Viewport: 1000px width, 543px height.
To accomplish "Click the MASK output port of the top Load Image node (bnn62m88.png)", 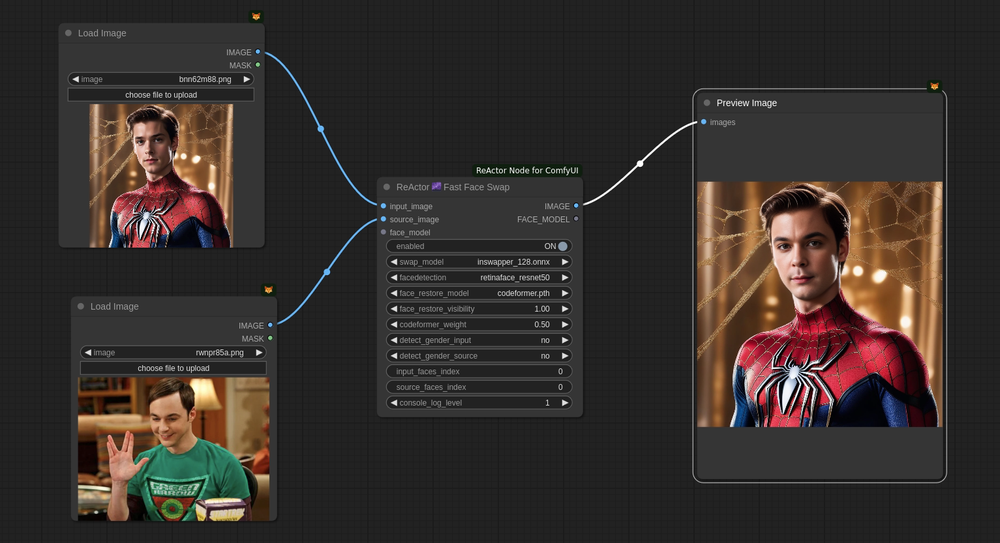I will point(258,65).
